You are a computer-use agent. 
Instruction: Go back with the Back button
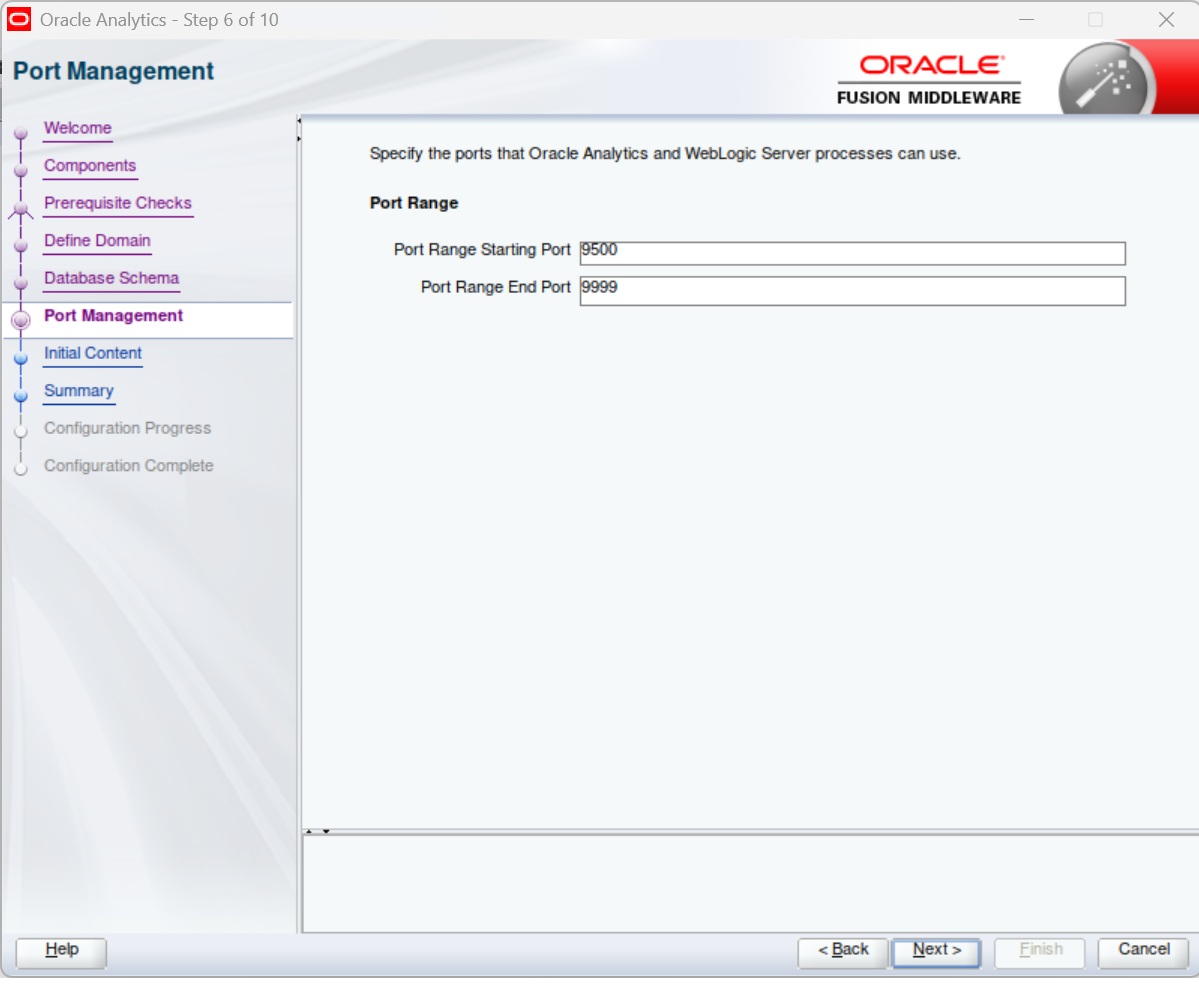point(843,953)
